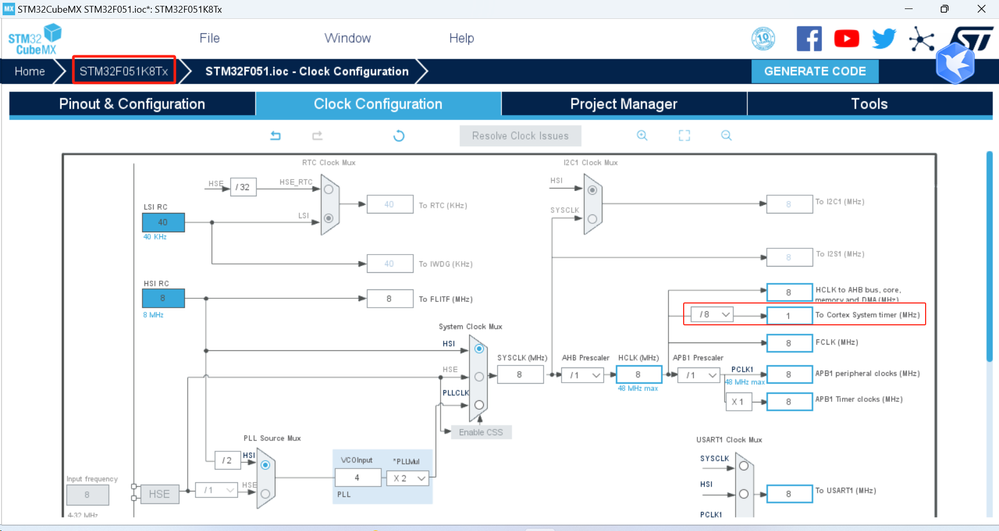The image size is (999, 531).
Task: Click the redo arrow icon
Action: tap(317, 136)
